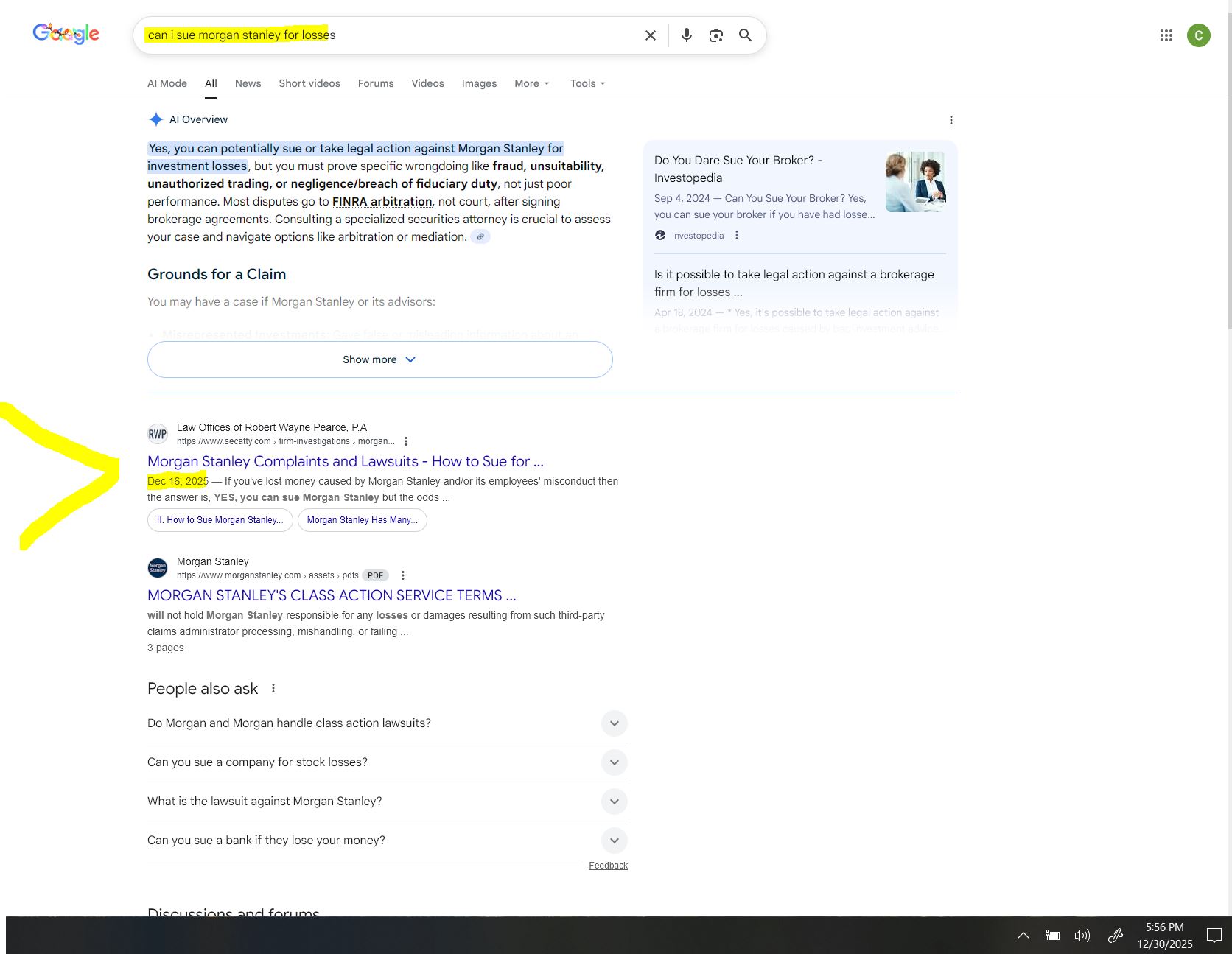
Task: Click the AI Overview source link chip
Action: [x=480, y=237]
